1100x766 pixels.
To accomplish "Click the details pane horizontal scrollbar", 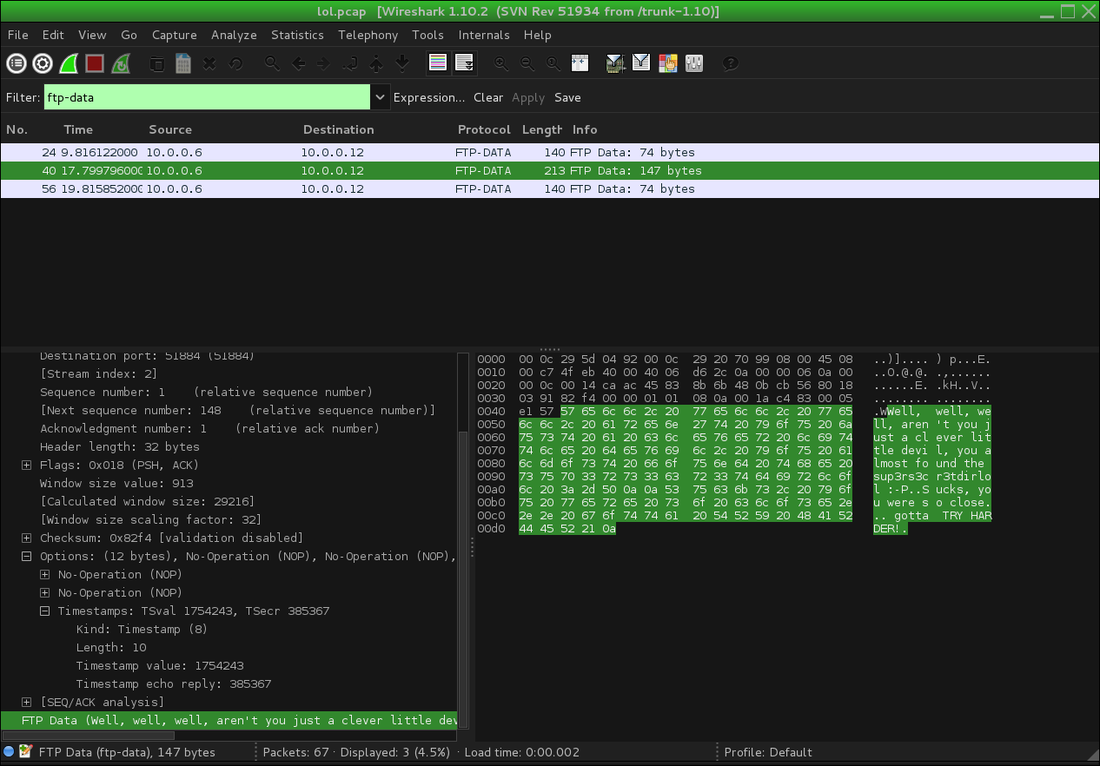I will click(x=88, y=735).
